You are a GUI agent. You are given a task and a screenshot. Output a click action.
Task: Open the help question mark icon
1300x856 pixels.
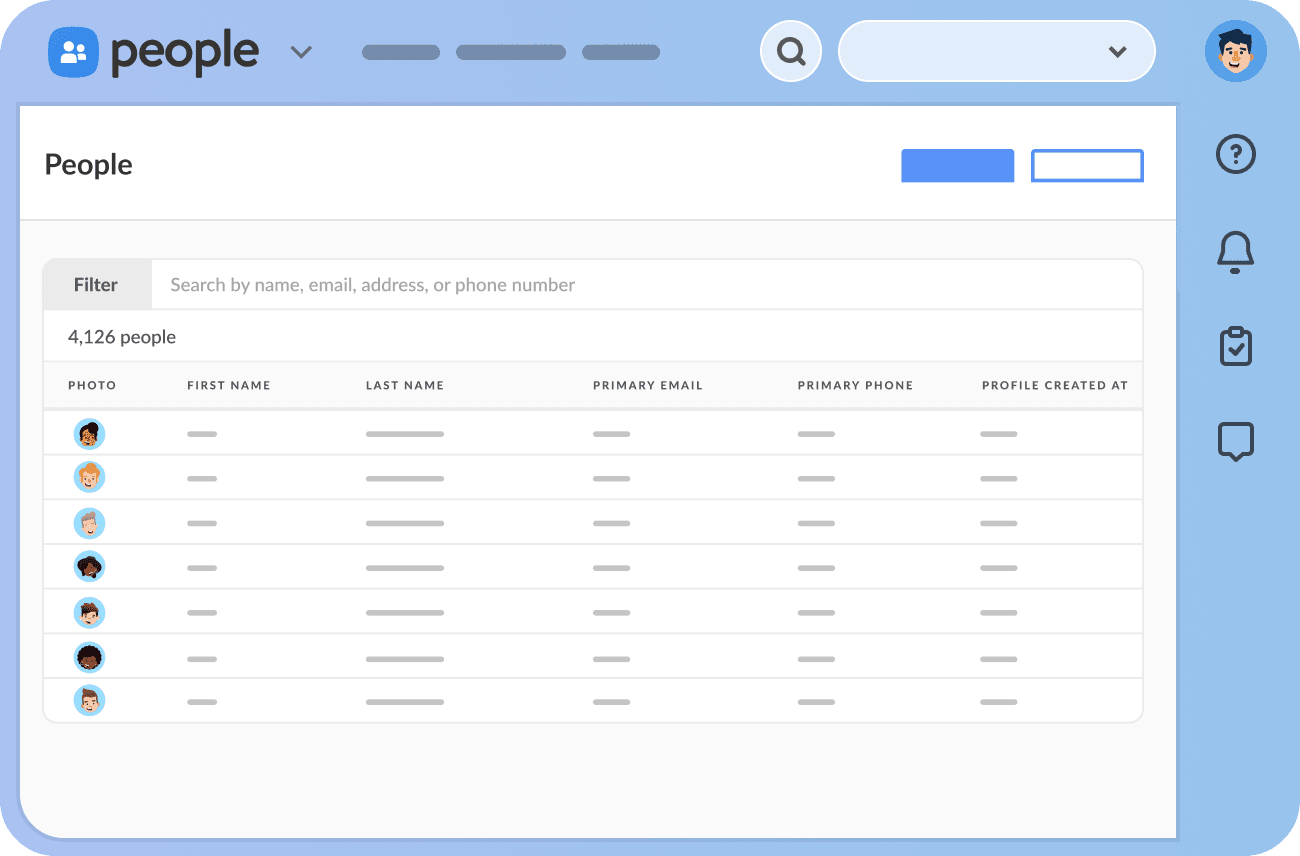[1235, 154]
